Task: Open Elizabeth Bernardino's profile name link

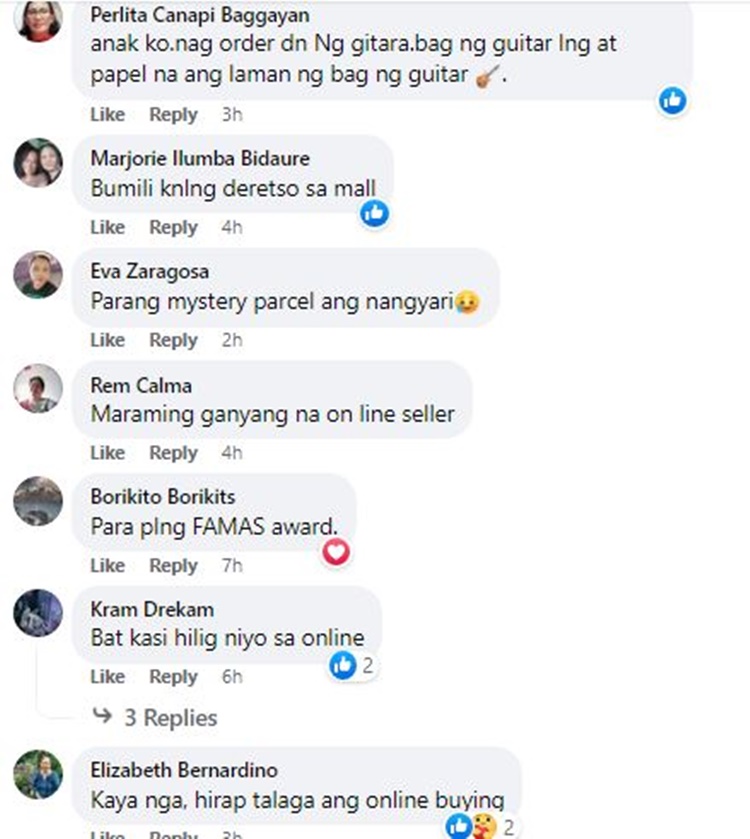Action: (184, 771)
